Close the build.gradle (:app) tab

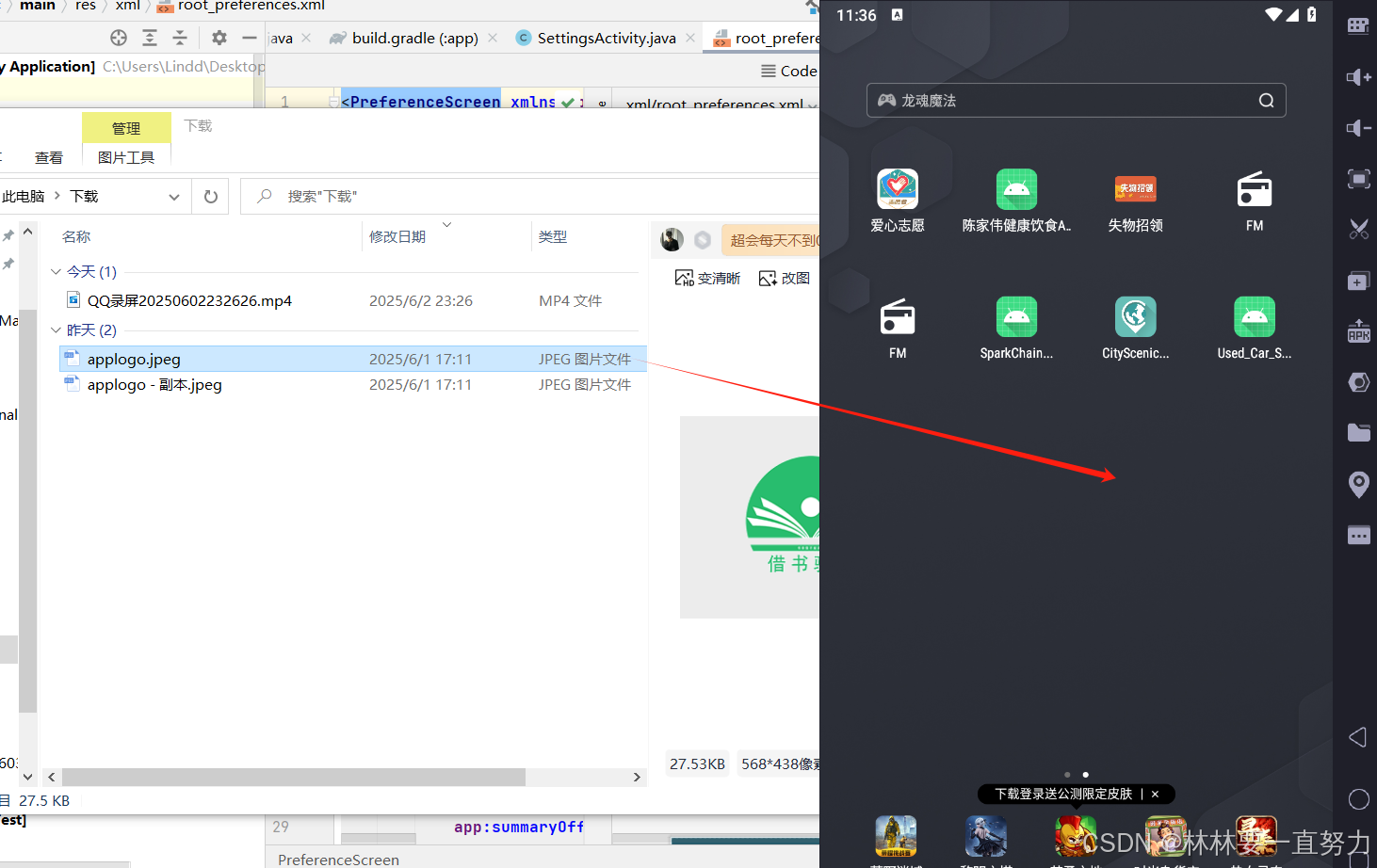493,38
